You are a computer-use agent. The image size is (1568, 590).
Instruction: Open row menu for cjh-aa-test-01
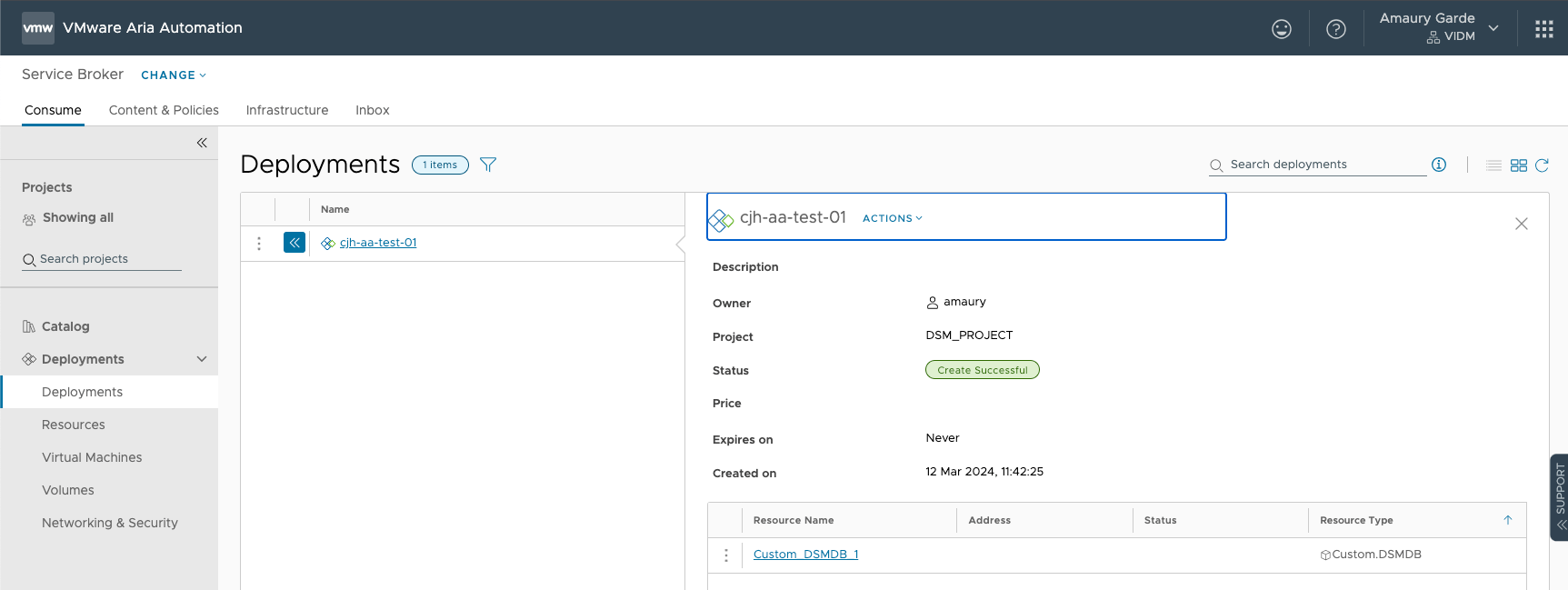(x=259, y=244)
